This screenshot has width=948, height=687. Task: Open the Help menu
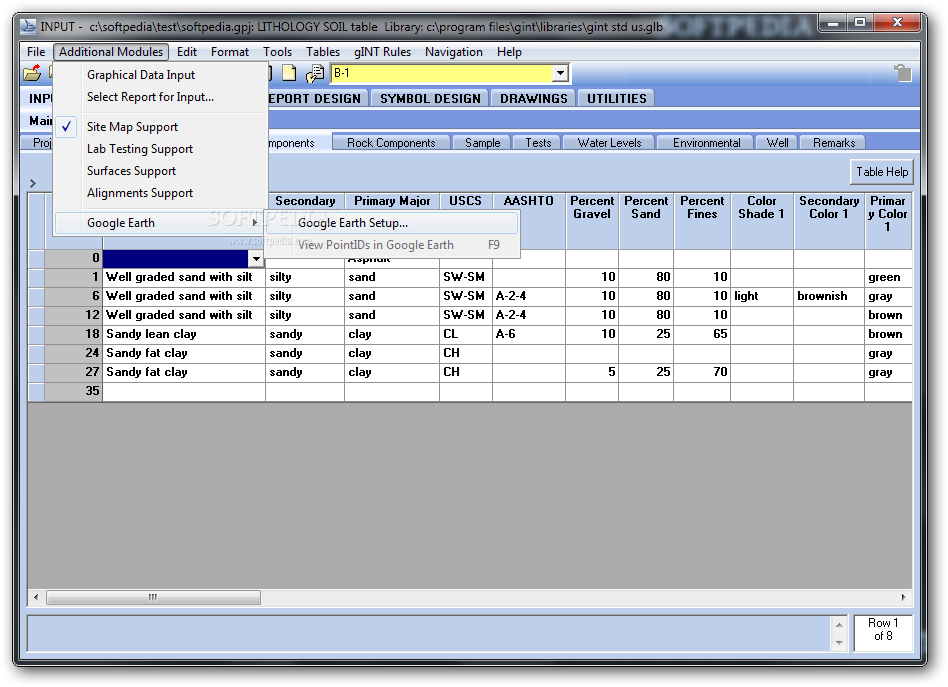pyautogui.click(x=509, y=52)
